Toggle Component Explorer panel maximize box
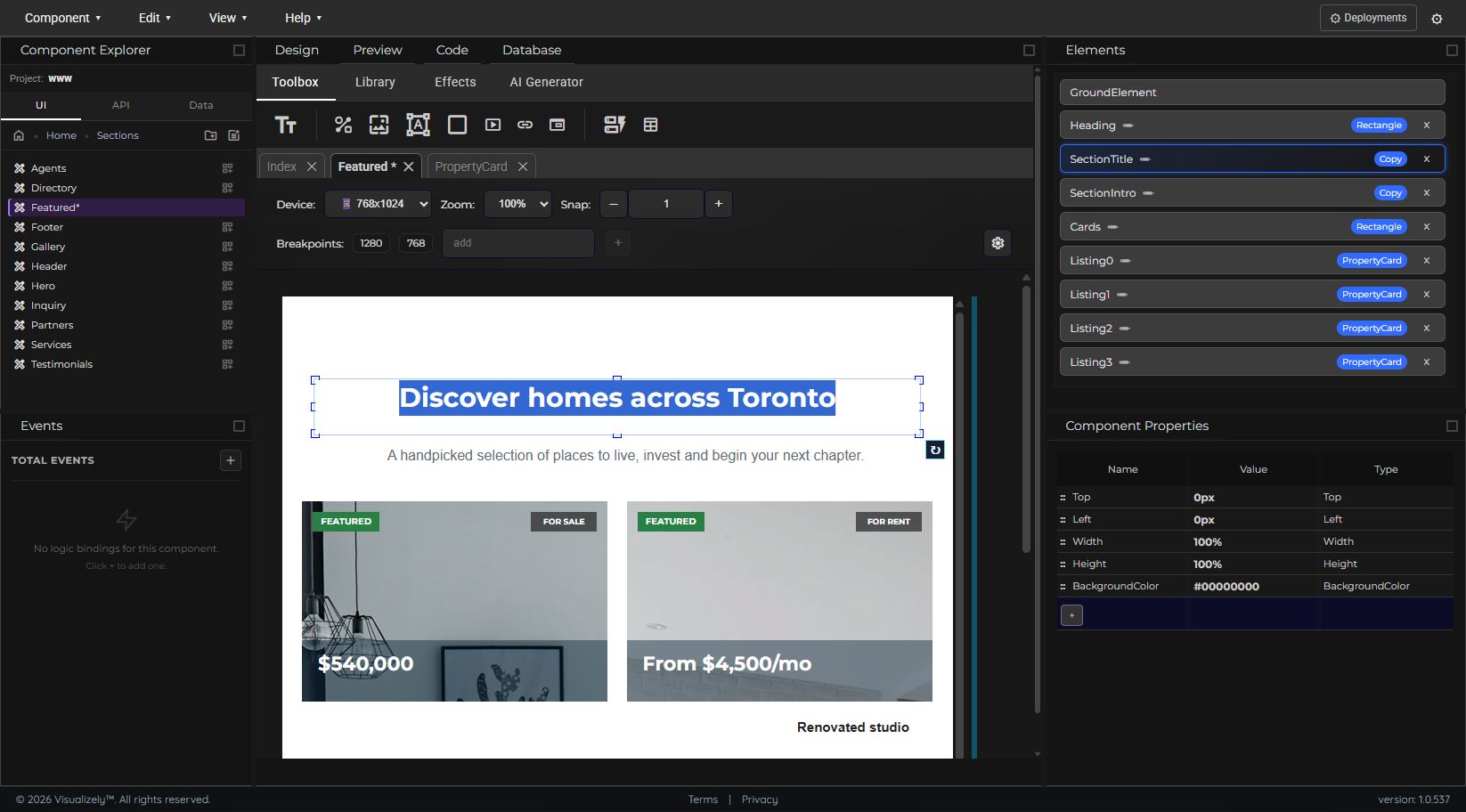Viewport: 1466px width, 812px height. click(239, 51)
